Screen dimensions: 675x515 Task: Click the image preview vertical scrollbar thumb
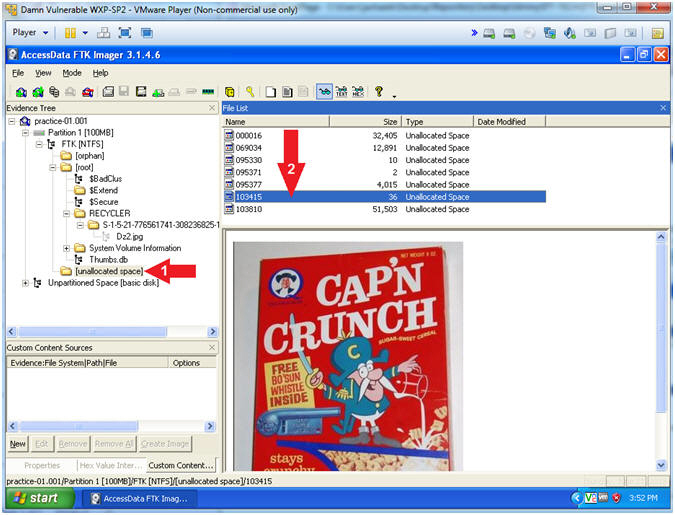point(661,326)
